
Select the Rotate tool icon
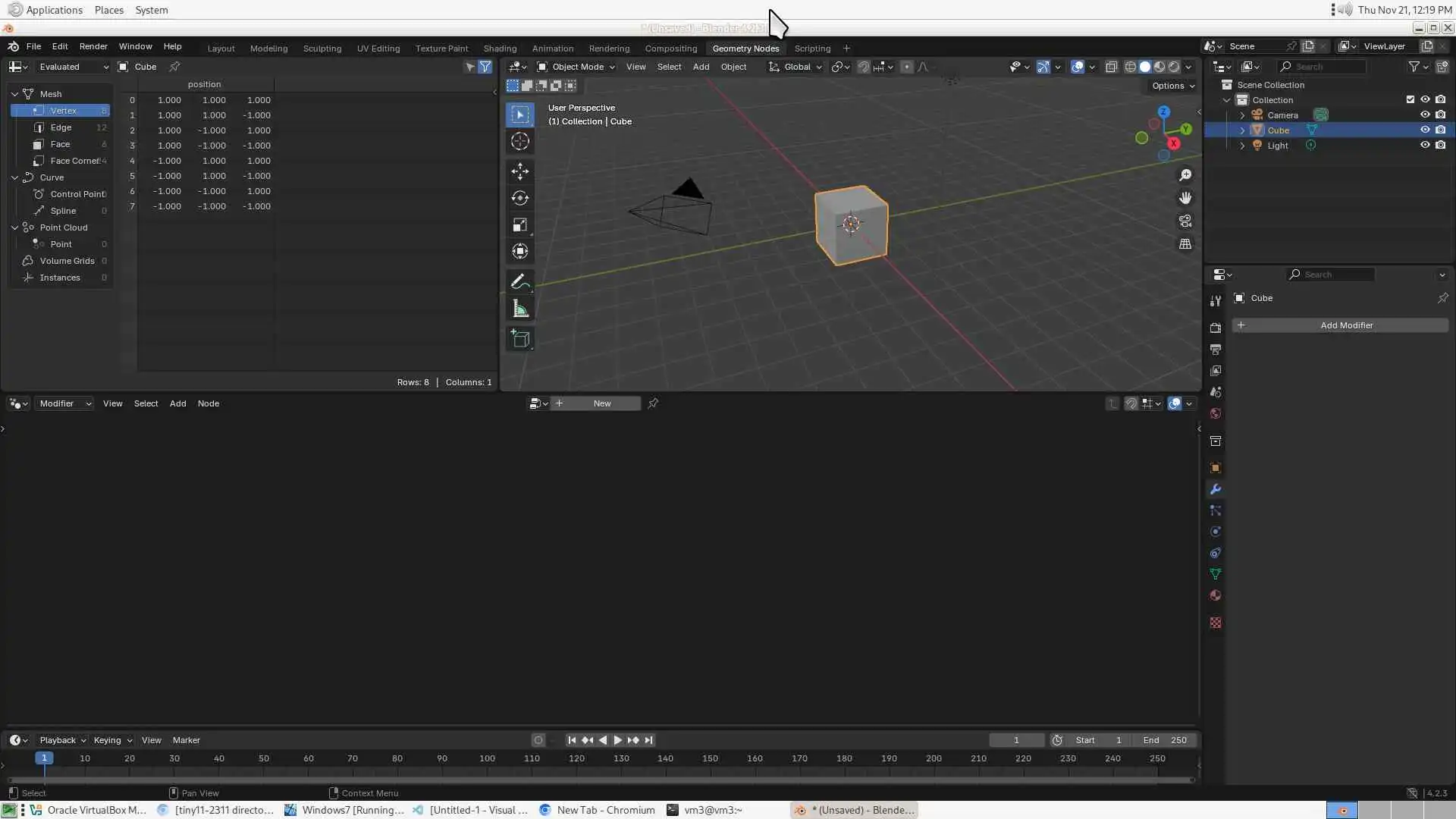point(519,198)
